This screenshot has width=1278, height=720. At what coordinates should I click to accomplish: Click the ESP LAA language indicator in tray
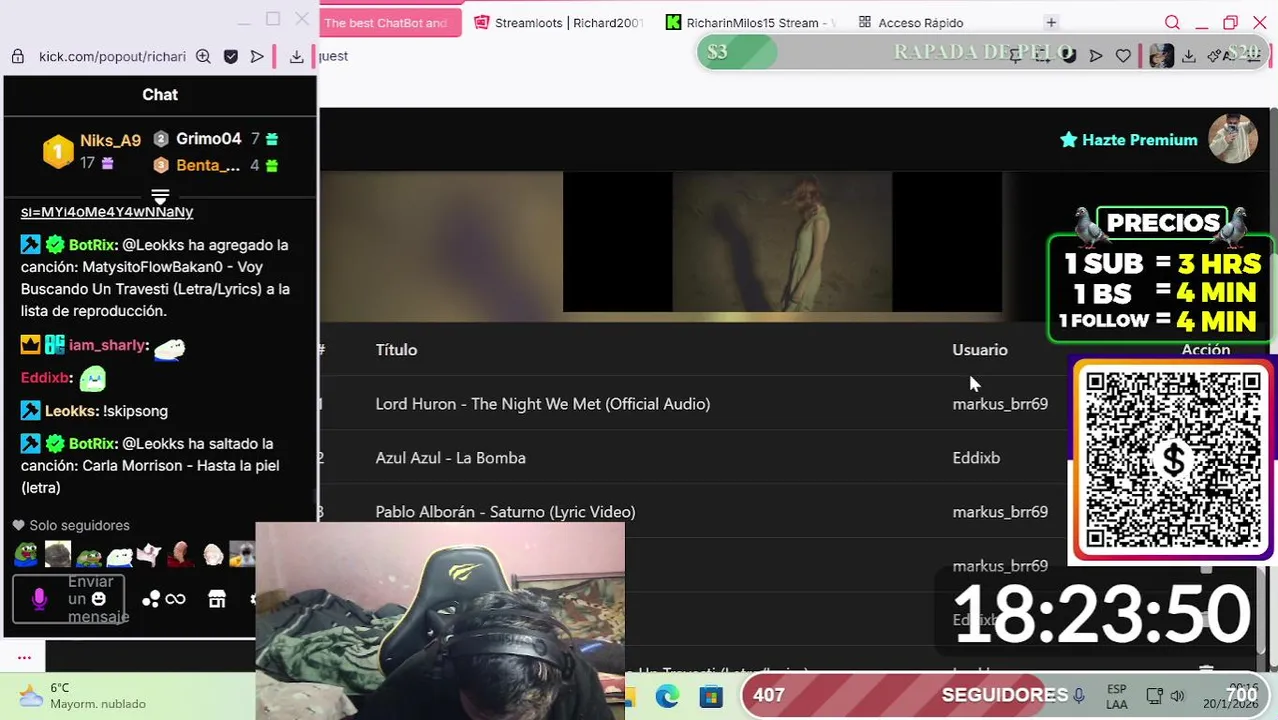tap(1117, 696)
